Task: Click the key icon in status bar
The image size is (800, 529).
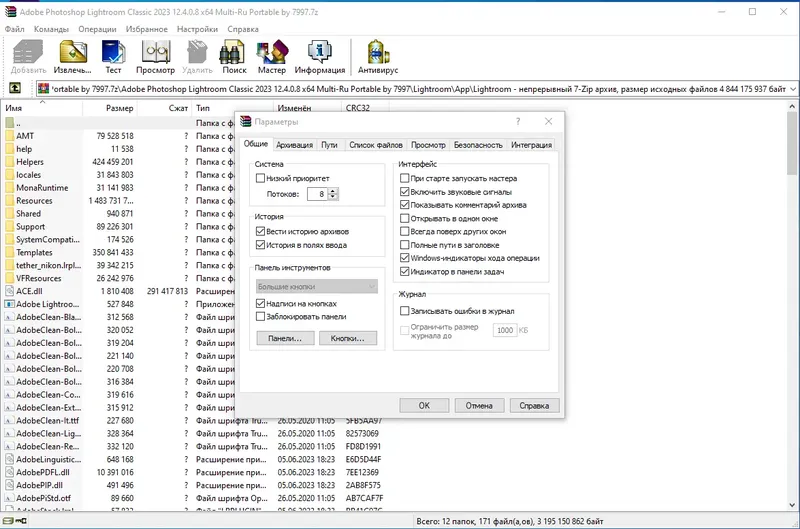Action: coord(21,521)
